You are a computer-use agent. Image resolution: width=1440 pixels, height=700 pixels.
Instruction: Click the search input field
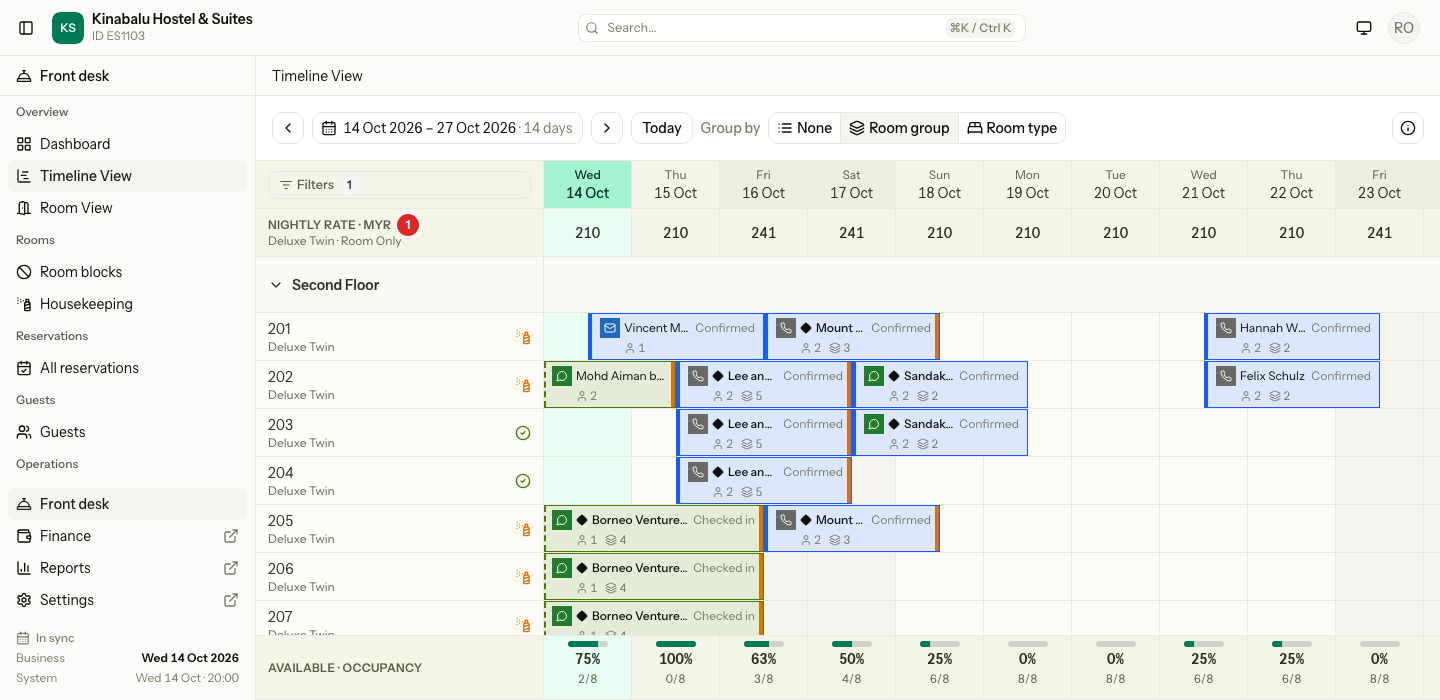click(802, 28)
